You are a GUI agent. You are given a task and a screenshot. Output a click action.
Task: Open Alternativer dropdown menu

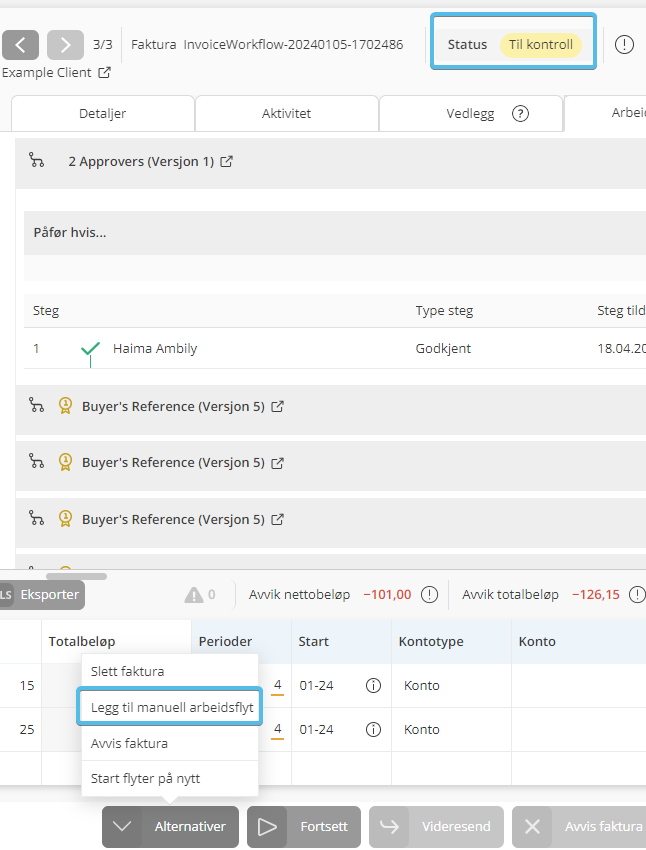[170, 827]
